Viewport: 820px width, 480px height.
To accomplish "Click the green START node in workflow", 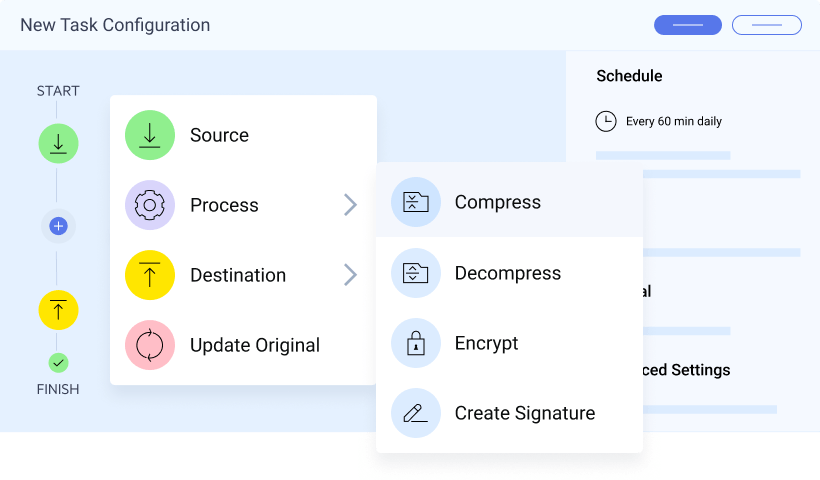I will [x=58, y=144].
